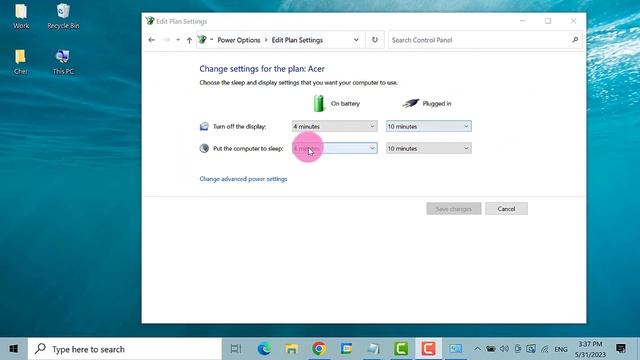This screenshot has height=360, width=640.
Task: Click the Edit Plan Settings breadcrumb
Action: tap(297, 40)
